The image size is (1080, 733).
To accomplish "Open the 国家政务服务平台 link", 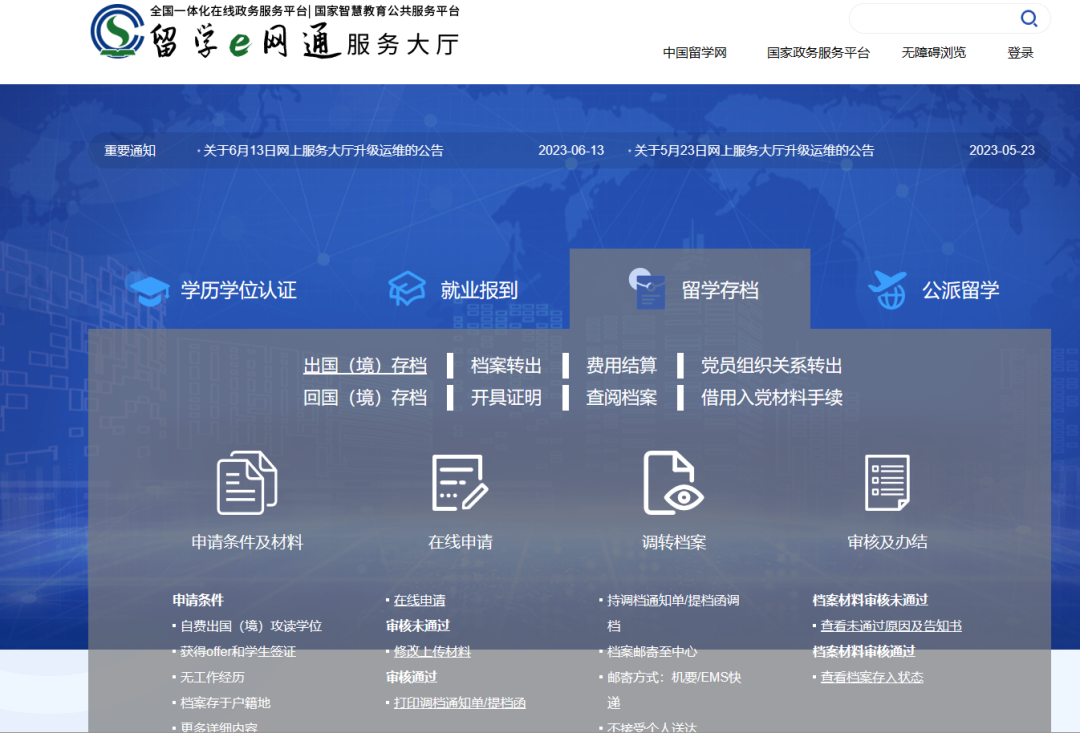I will click(818, 53).
